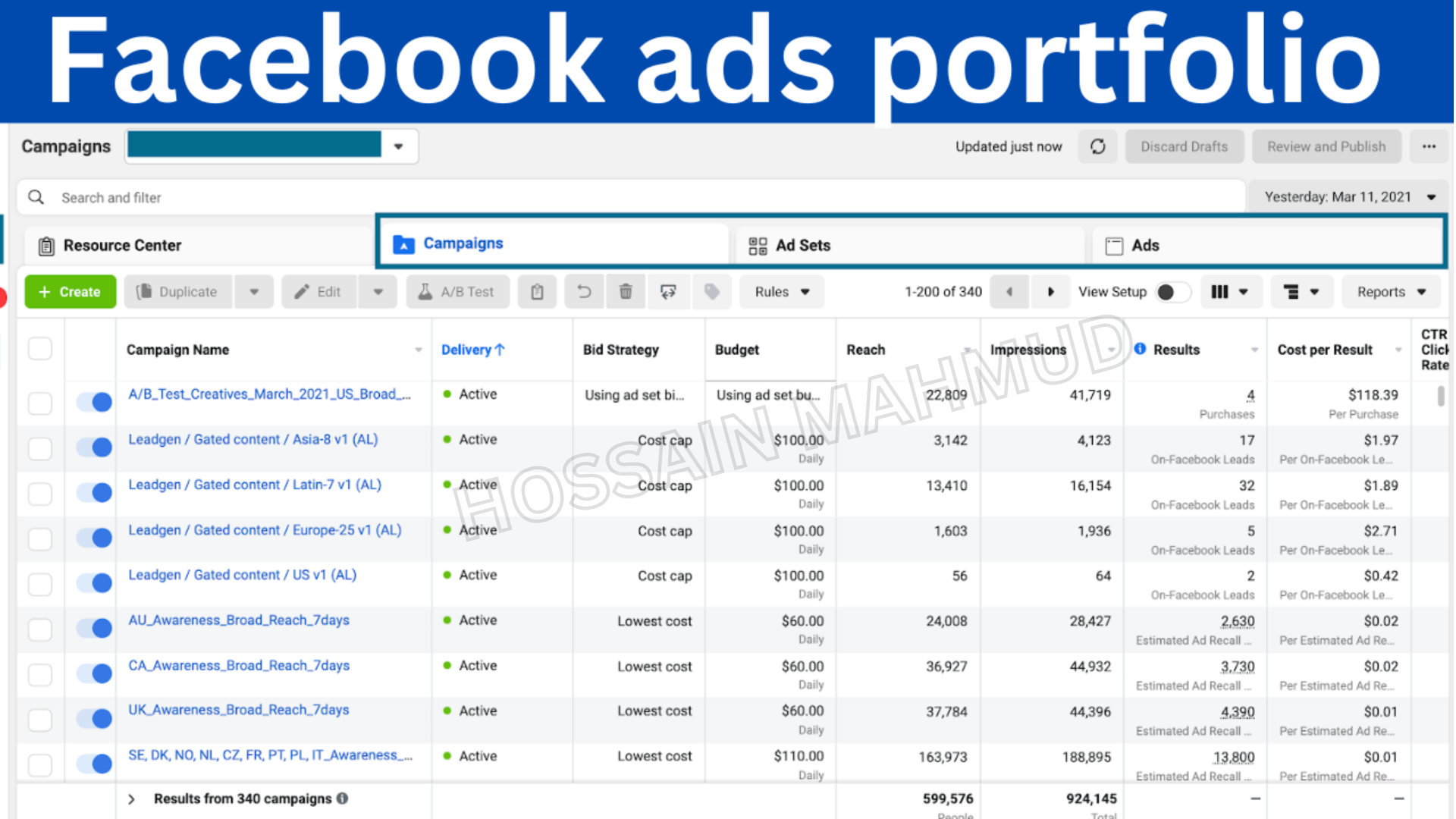This screenshot has width=1456, height=819.
Task: Switch to the Campaigns tab
Action: 554,243
